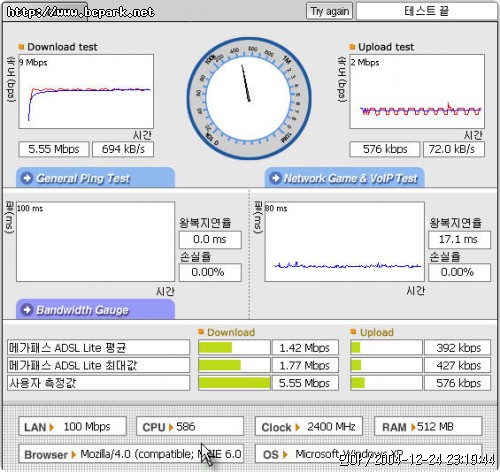
Task: Select the Bandwidth Gauge tab
Action: (95, 310)
